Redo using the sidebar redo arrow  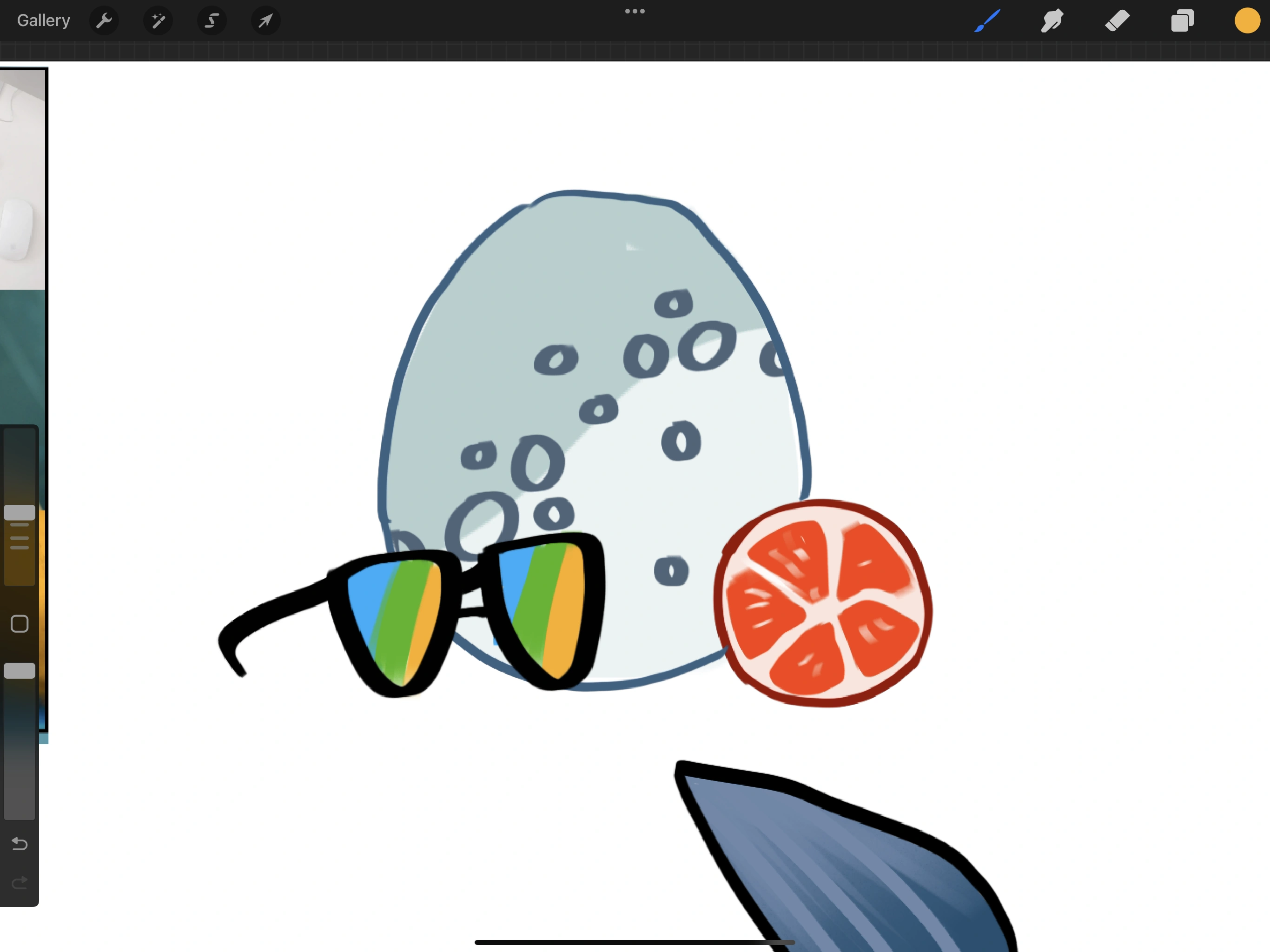click(x=20, y=883)
